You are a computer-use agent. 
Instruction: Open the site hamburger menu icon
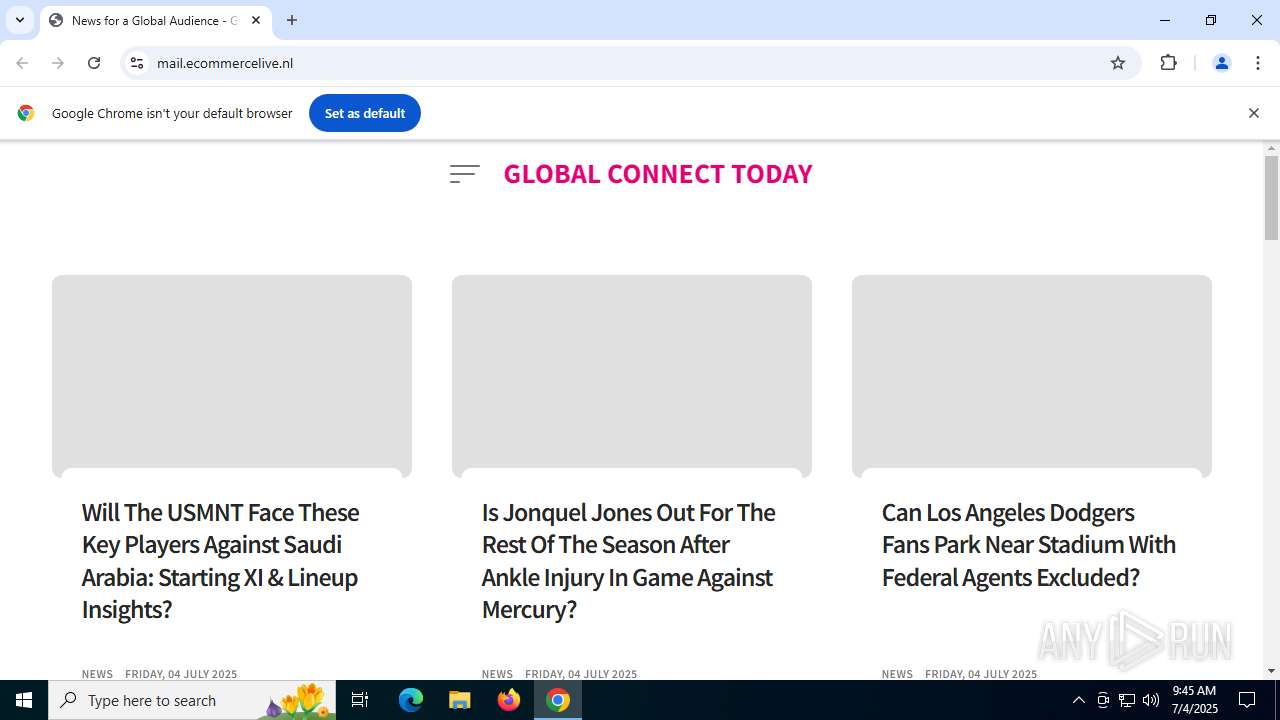point(464,174)
